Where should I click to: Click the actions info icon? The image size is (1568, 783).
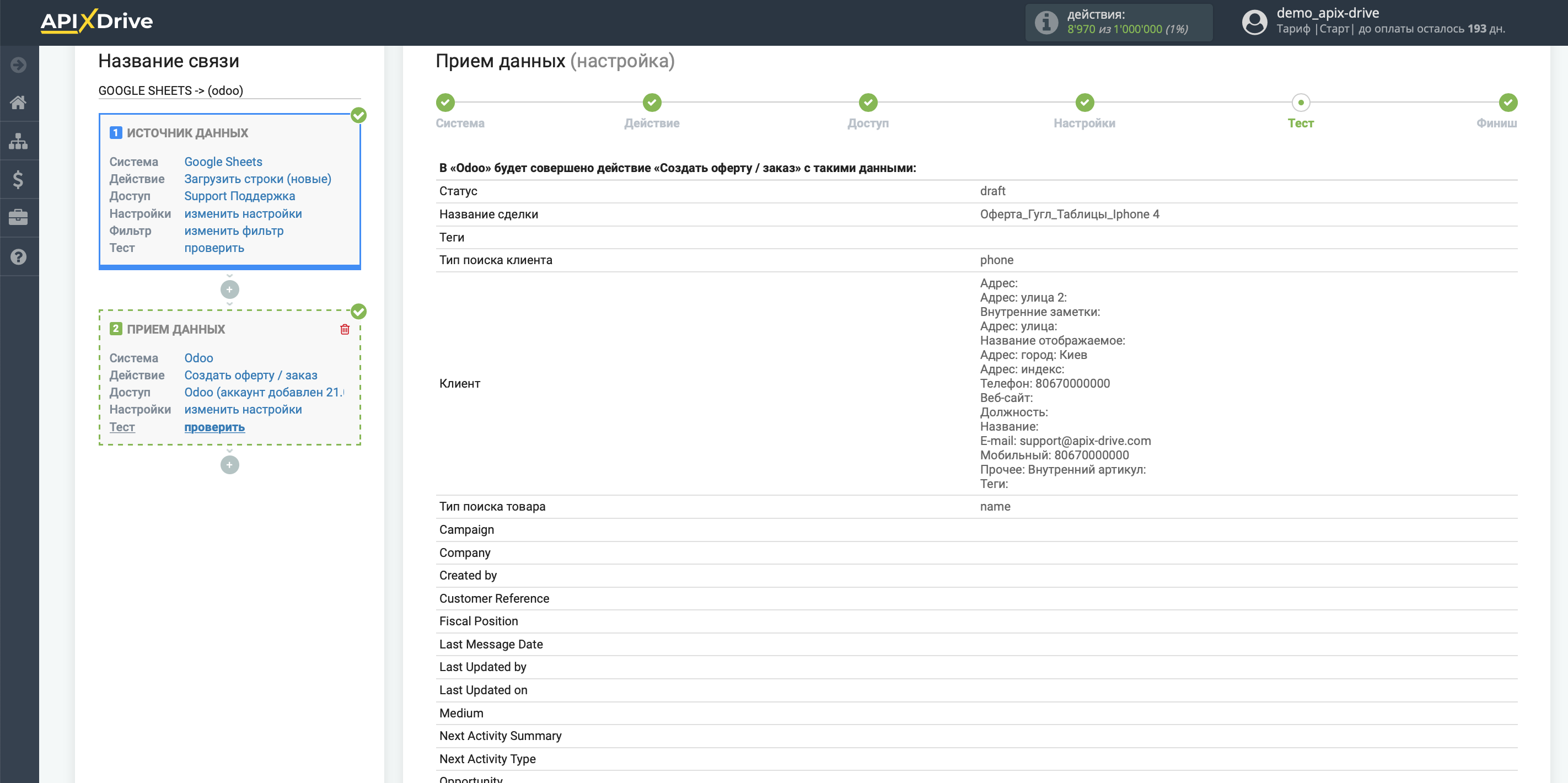[1046, 23]
